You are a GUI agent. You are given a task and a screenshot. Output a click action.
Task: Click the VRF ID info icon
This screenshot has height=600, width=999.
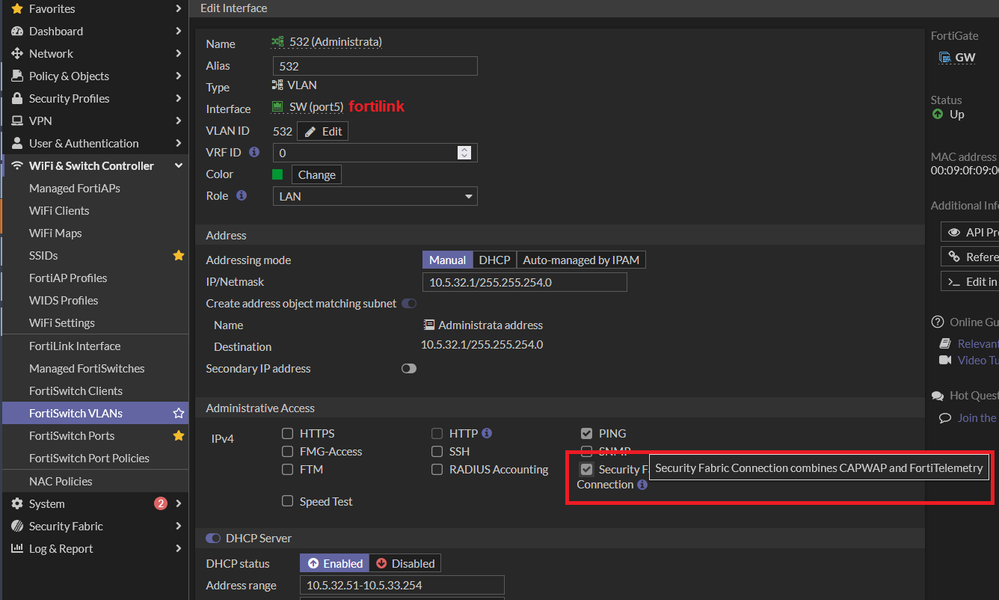pos(254,152)
